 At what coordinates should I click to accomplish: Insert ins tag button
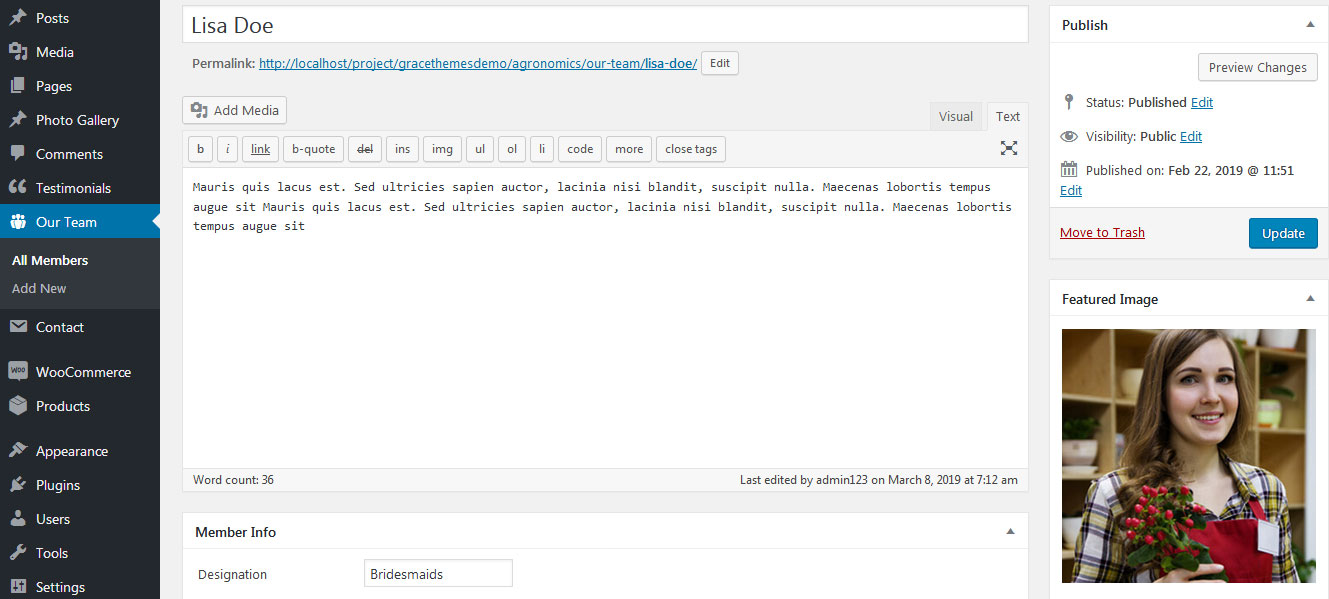point(402,149)
